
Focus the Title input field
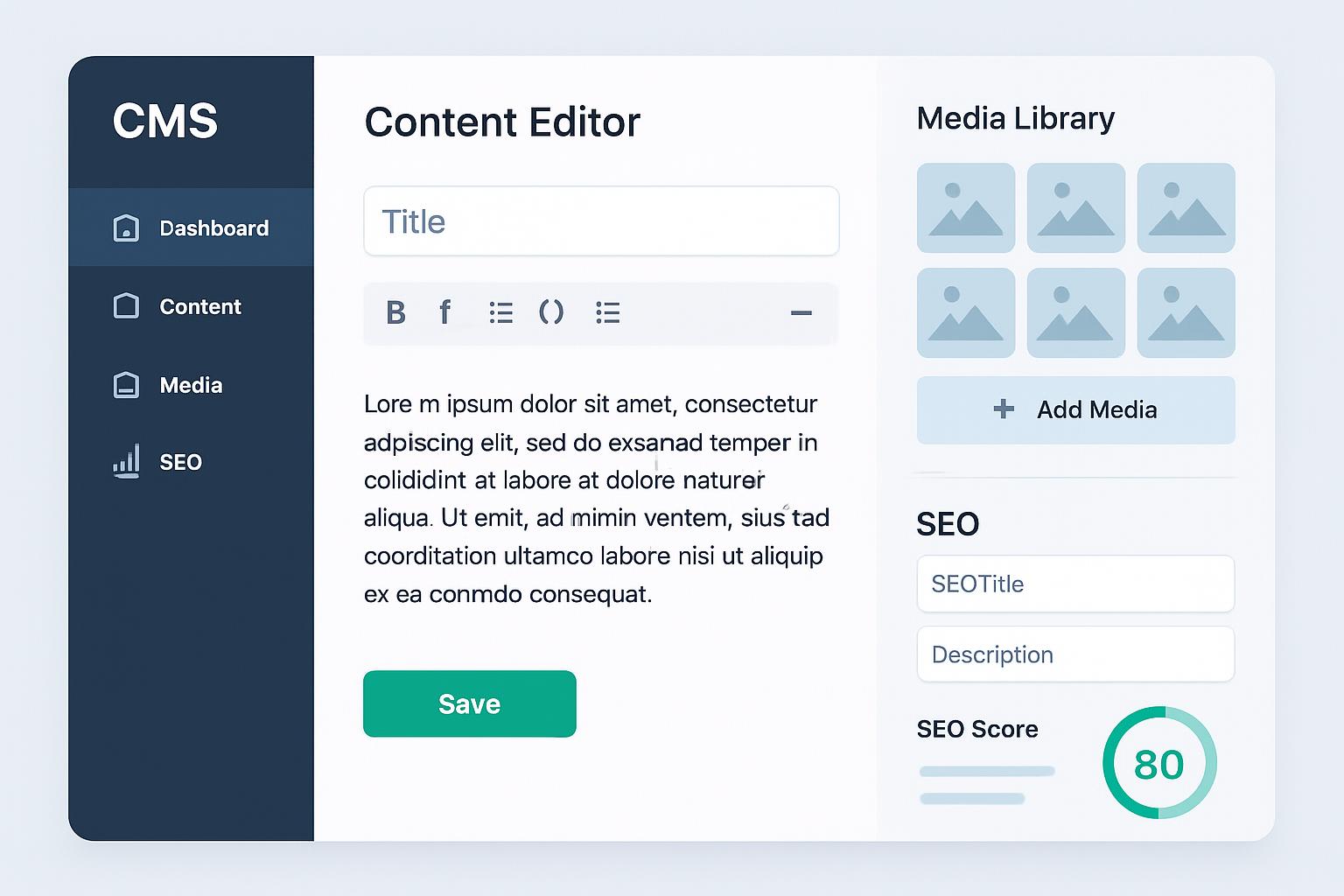(601, 221)
